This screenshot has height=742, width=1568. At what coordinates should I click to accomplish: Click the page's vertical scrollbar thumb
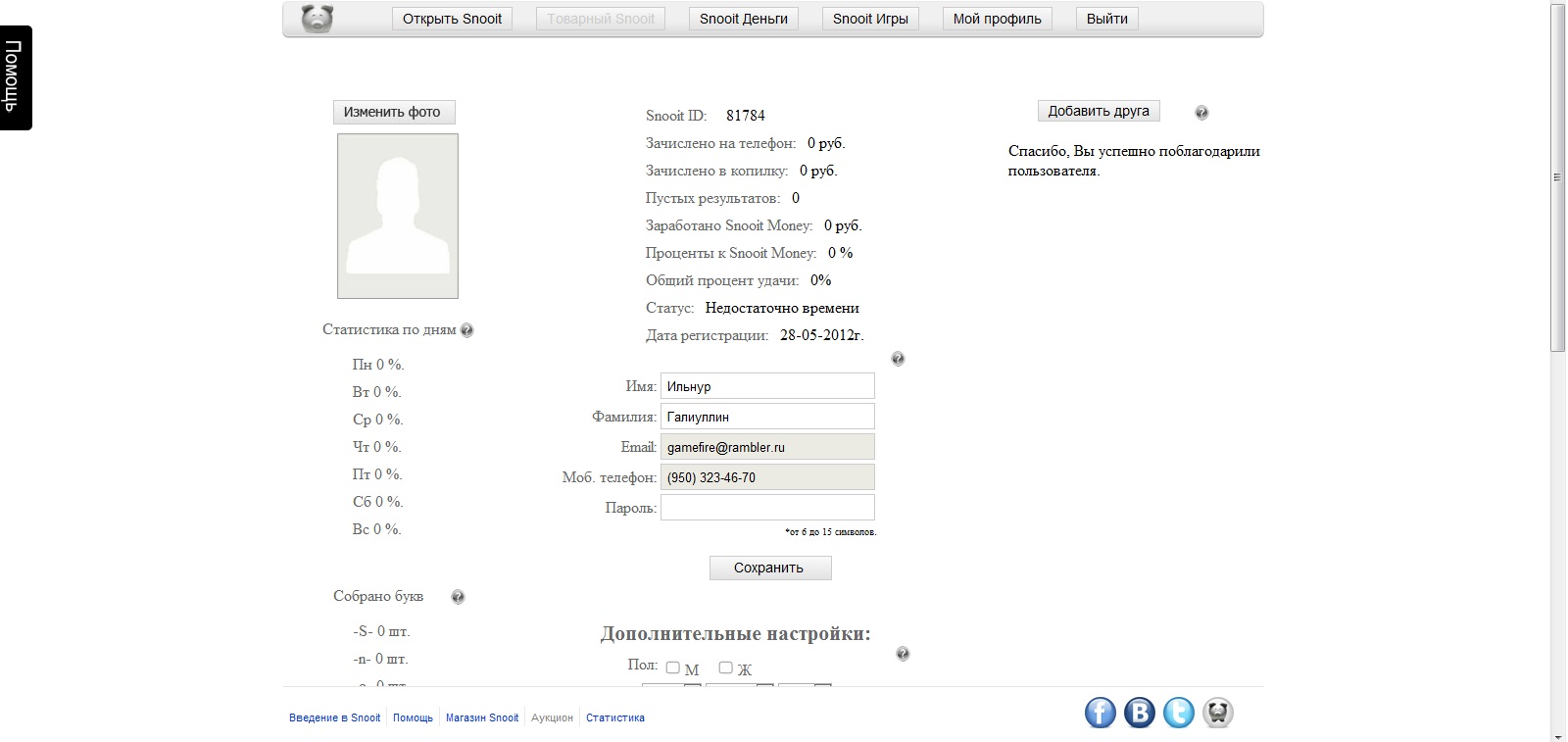(x=1557, y=177)
